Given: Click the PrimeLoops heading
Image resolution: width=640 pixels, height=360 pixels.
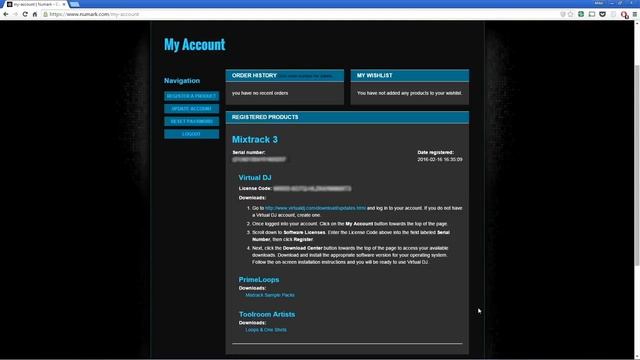Looking at the screenshot, I should click(x=259, y=280).
